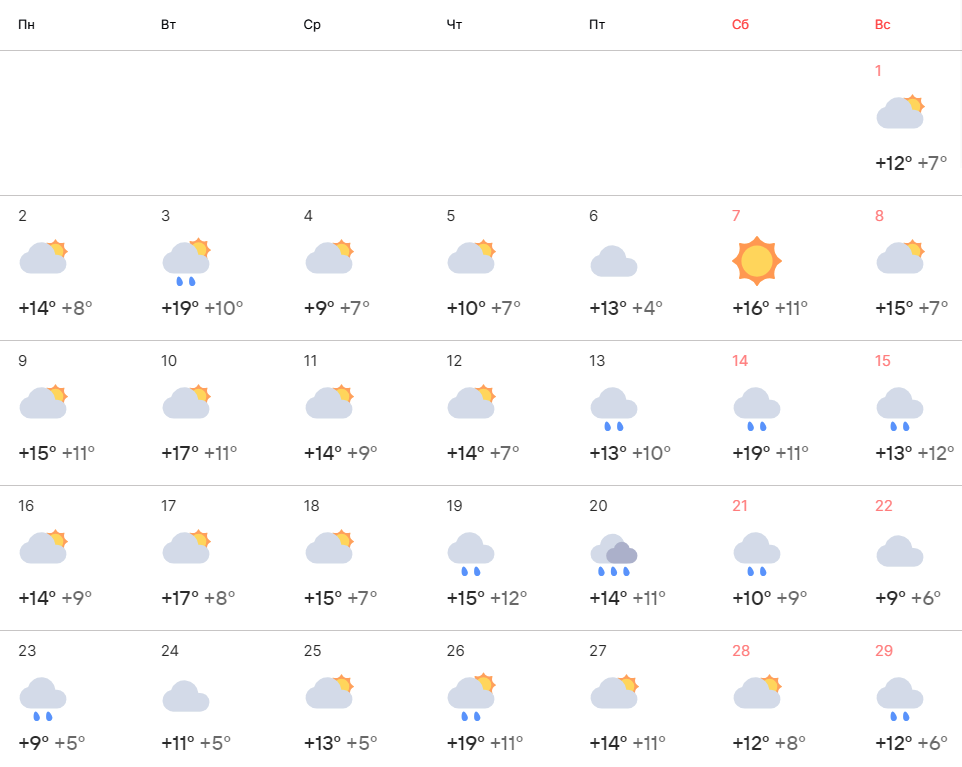Open the forecast for date 28
Image resolution: width=962 pixels, height=767 pixels.
741,651
